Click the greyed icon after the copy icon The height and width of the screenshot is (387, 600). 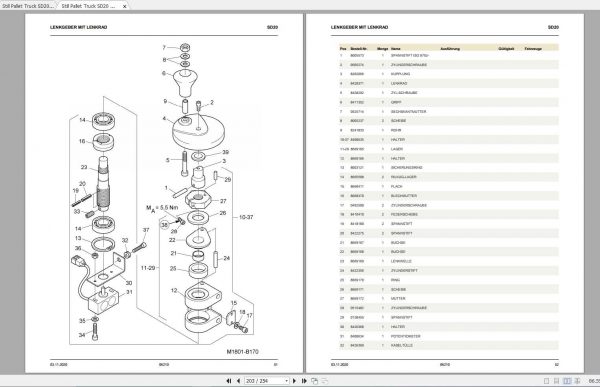(x=324, y=381)
